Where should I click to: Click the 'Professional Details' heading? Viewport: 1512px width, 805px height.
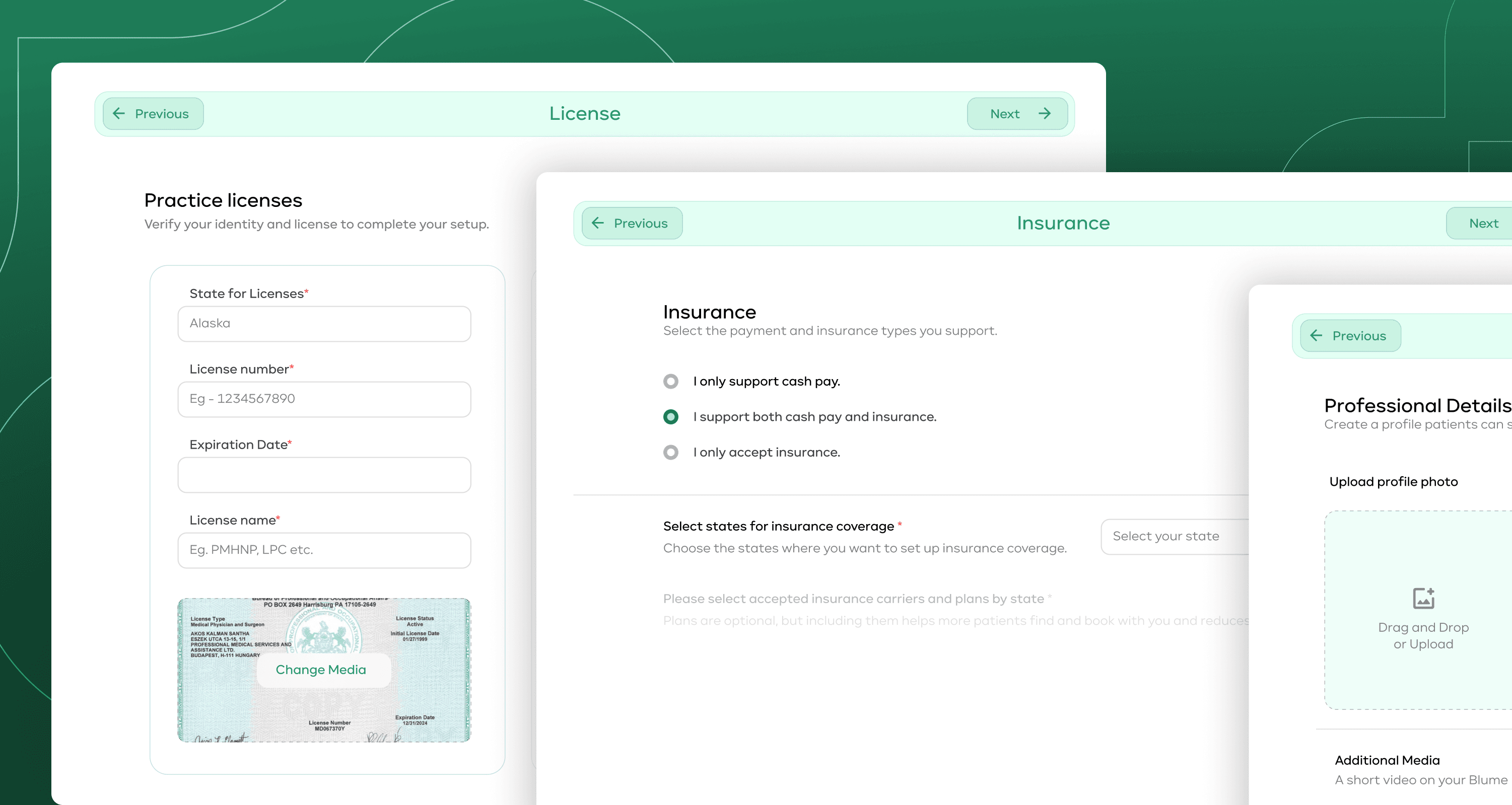1417,405
